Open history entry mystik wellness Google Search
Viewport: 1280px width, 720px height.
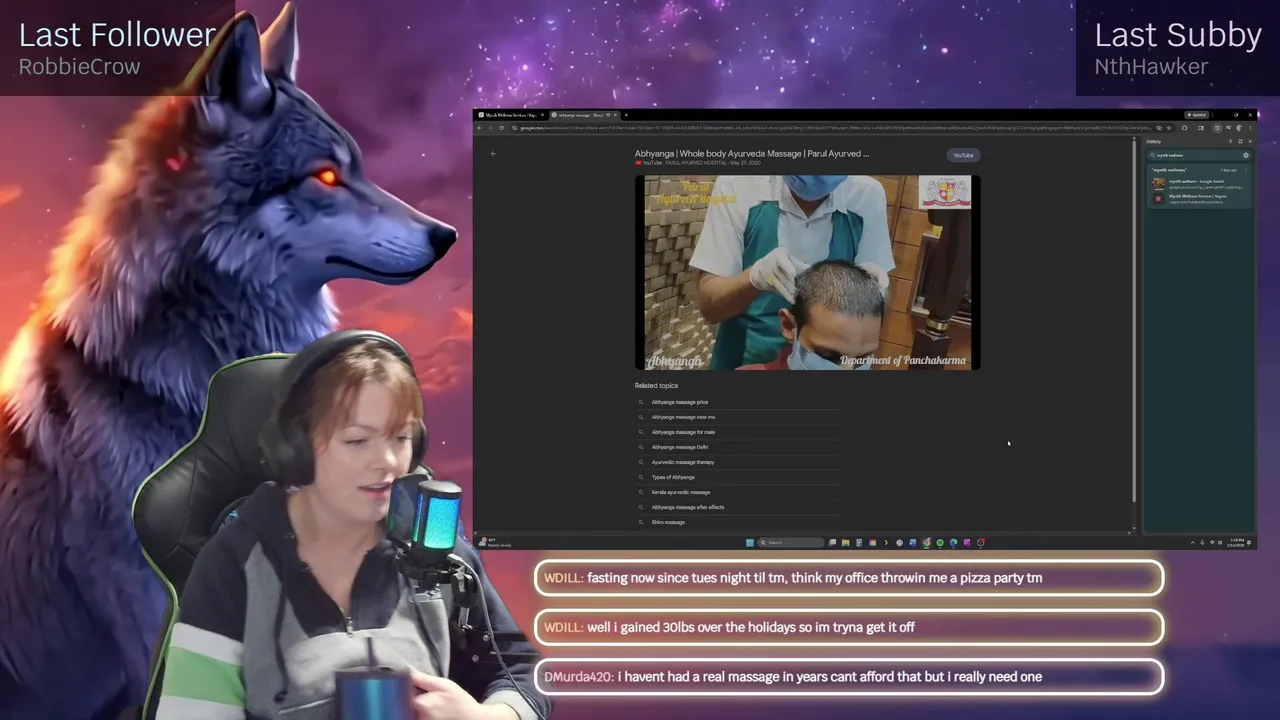pyautogui.click(x=1199, y=184)
